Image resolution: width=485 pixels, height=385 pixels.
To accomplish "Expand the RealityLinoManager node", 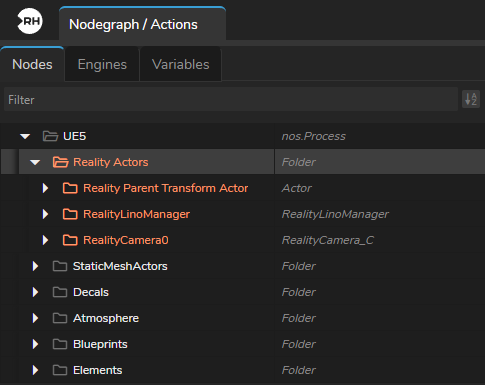I will tap(45, 214).
